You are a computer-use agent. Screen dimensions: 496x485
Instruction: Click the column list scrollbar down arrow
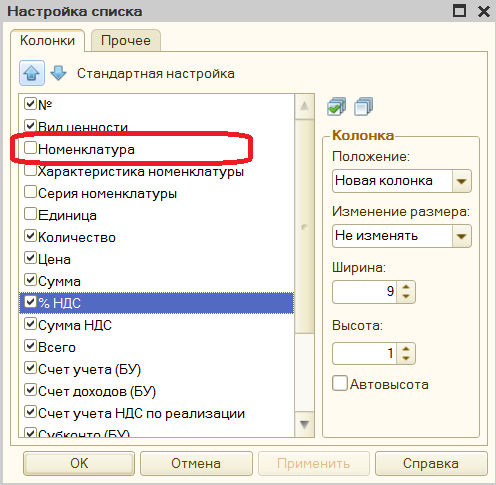304,424
